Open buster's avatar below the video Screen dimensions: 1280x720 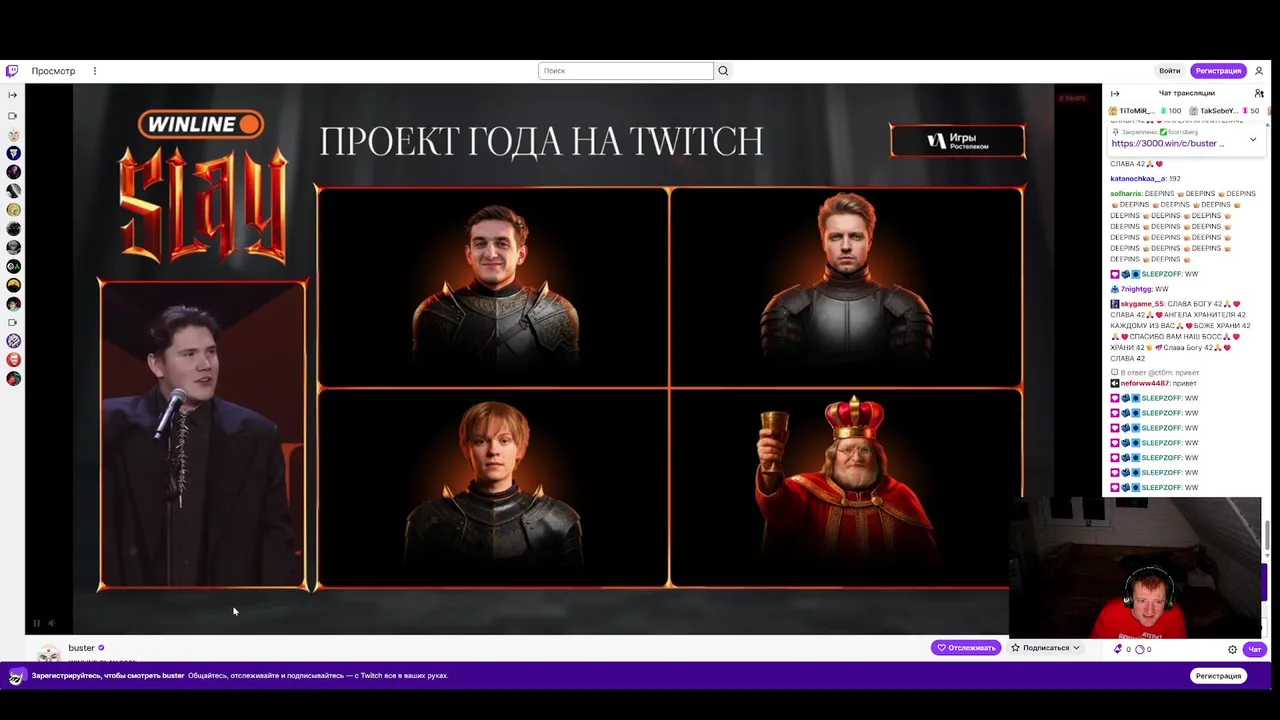[x=48, y=654]
